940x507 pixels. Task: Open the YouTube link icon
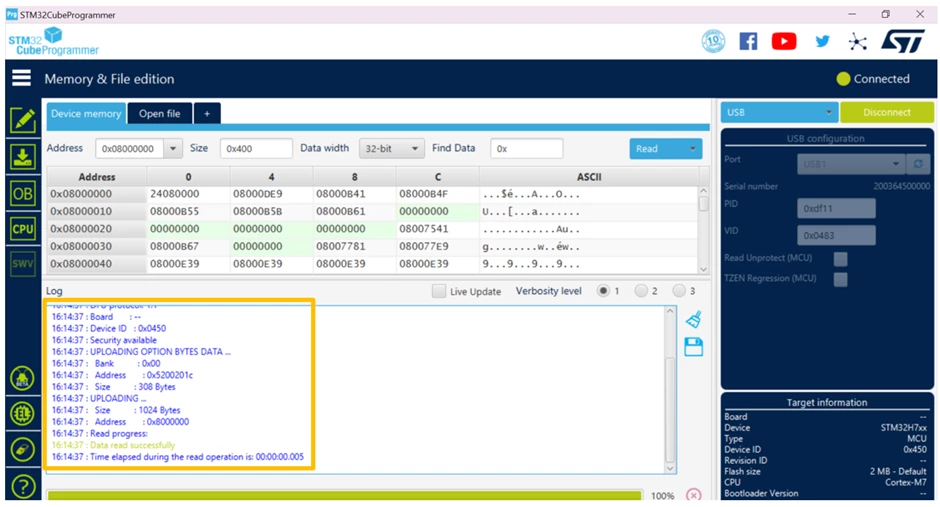coord(784,41)
